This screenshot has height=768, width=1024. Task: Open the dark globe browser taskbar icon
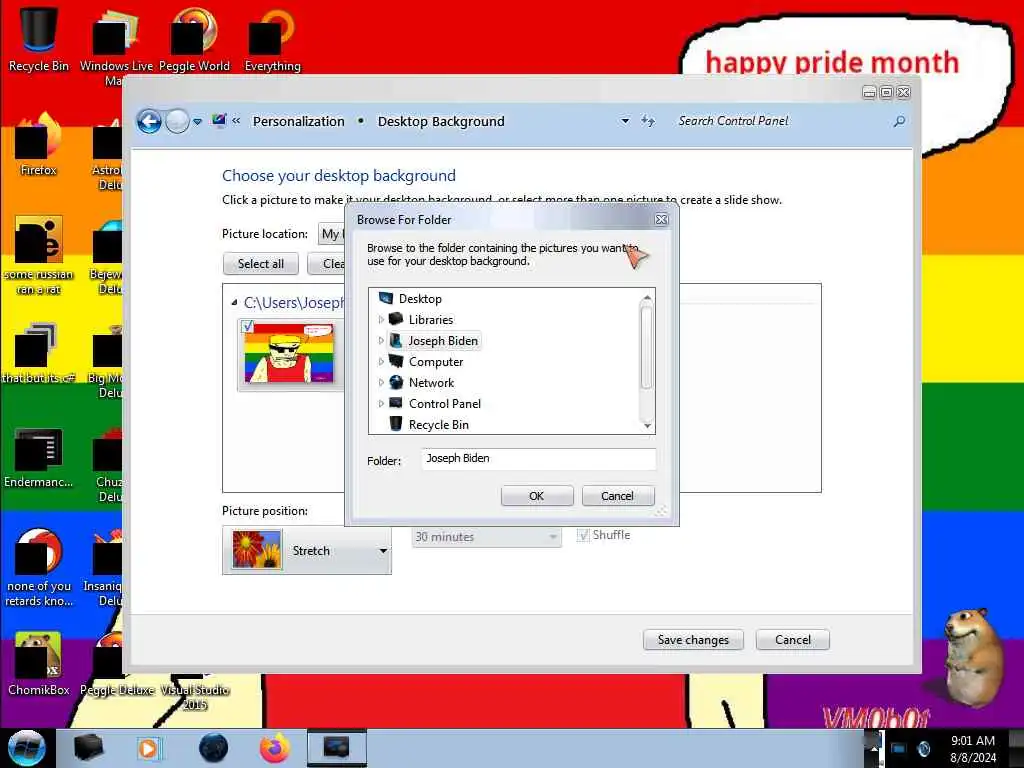coord(213,748)
